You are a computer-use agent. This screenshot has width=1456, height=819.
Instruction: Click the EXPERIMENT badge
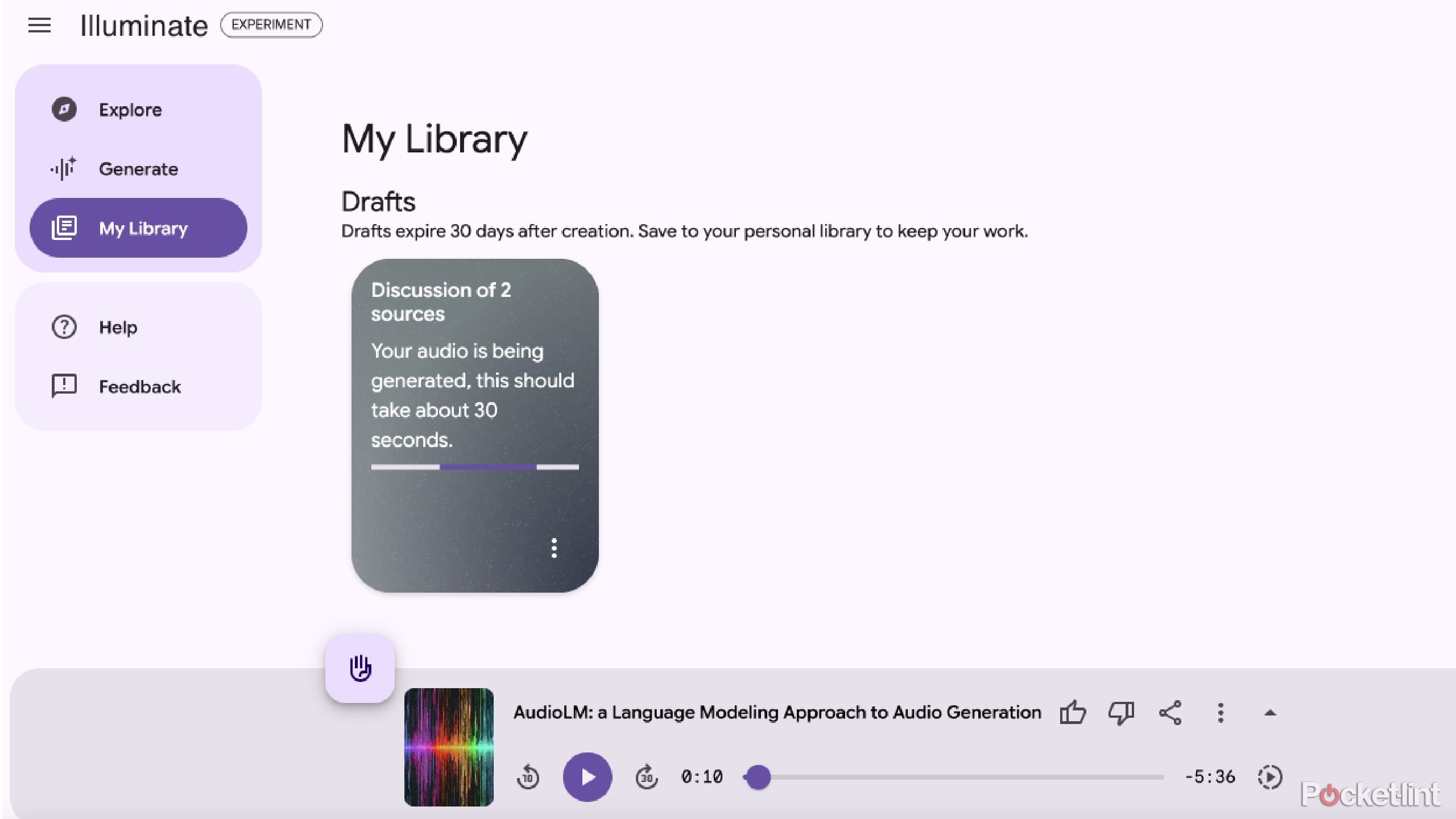[x=271, y=24]
